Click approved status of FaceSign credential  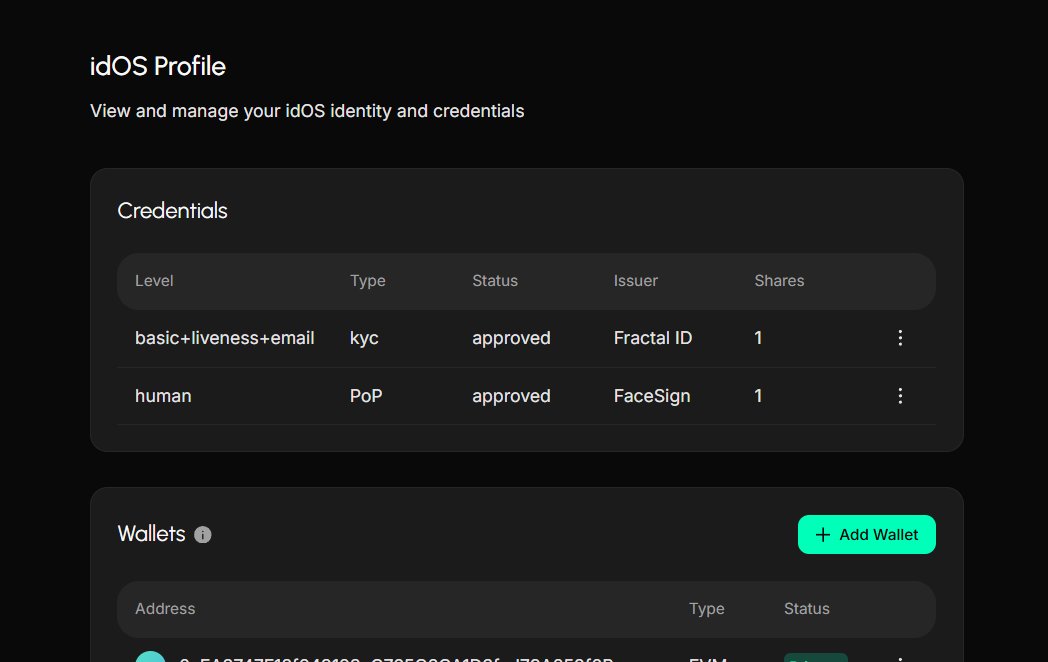pyautogui.click(x=511, y=396)
